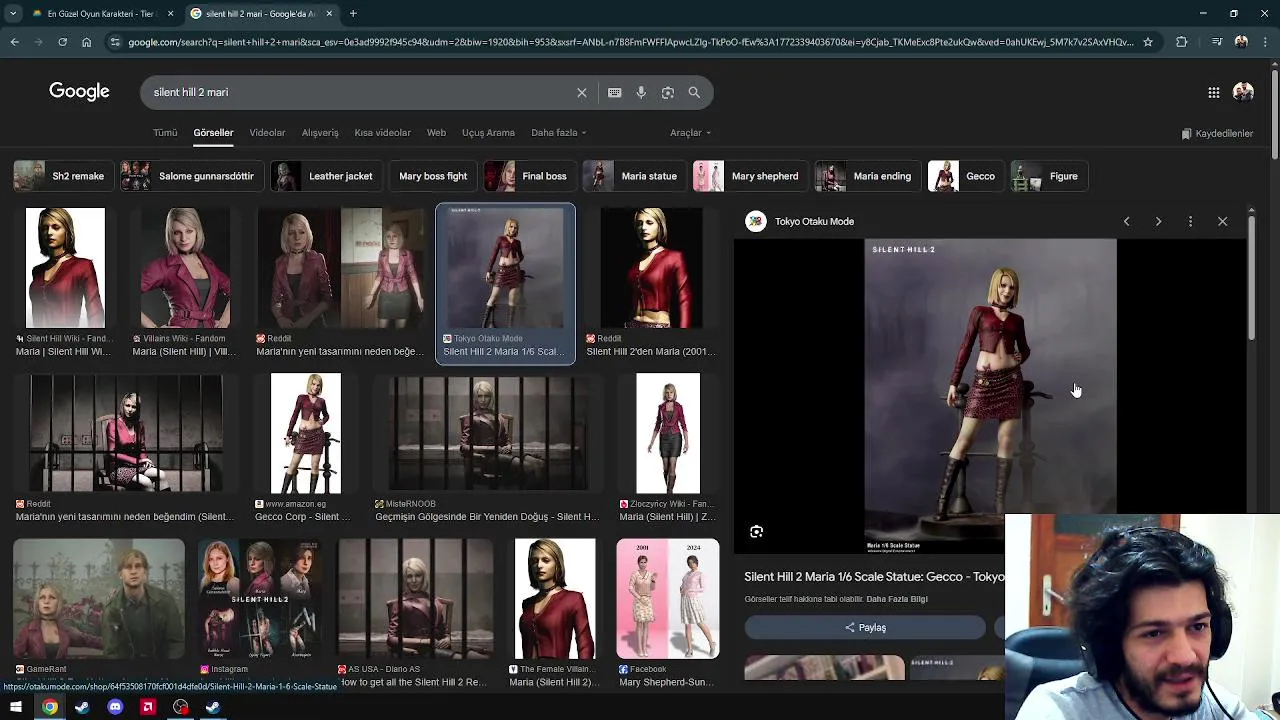Open the Kısa videolar tab
The image size is (1280, 720).
point(382,133)
